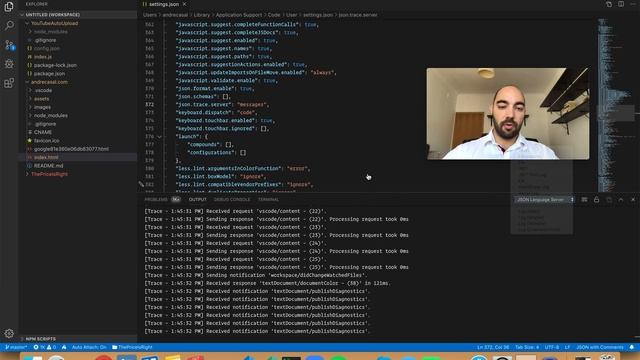Open the editor More Actions menu
The width and height of the screenshot is (640, 360).
(633, 4)
